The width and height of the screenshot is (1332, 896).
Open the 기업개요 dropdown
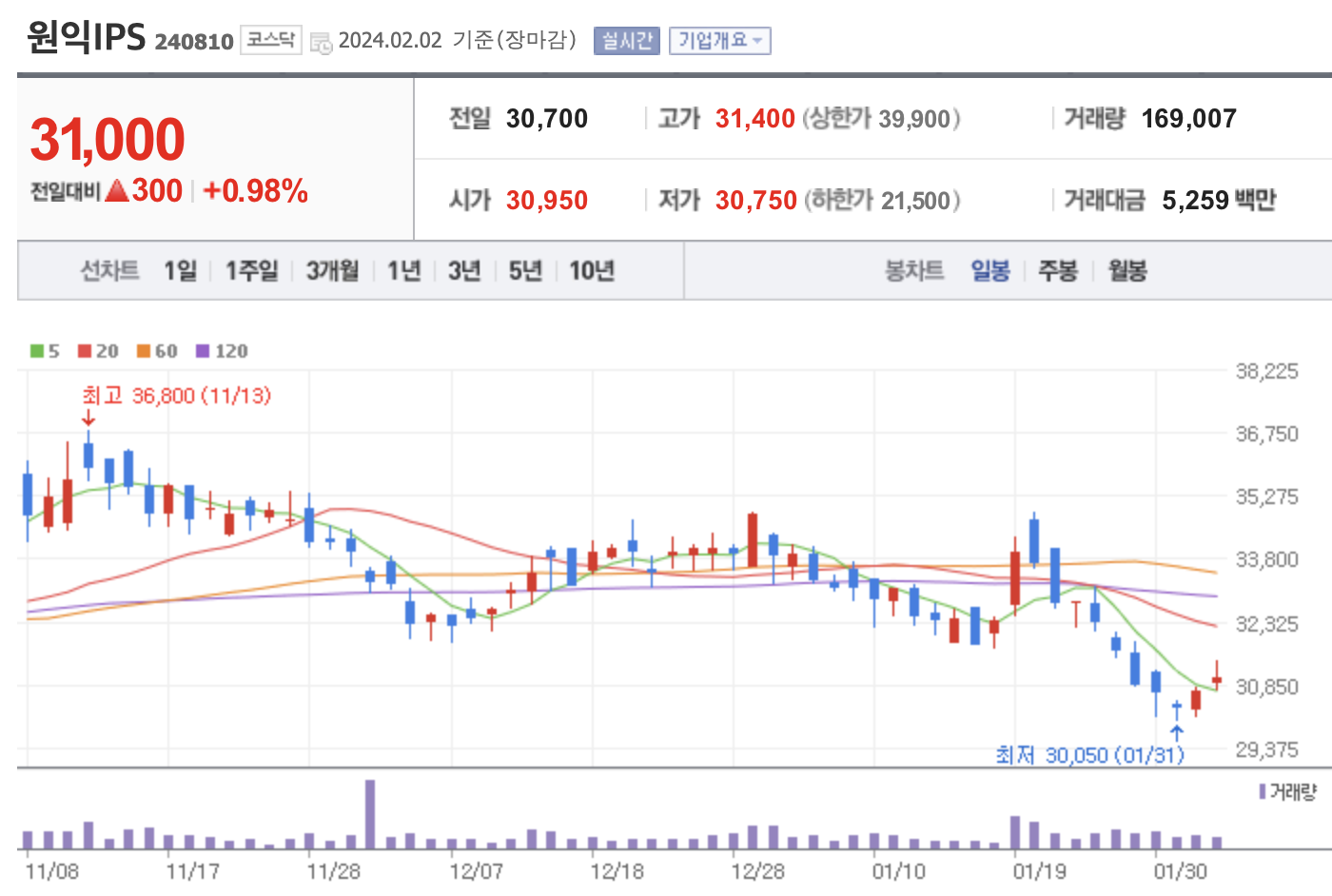[x=720, y=41]
